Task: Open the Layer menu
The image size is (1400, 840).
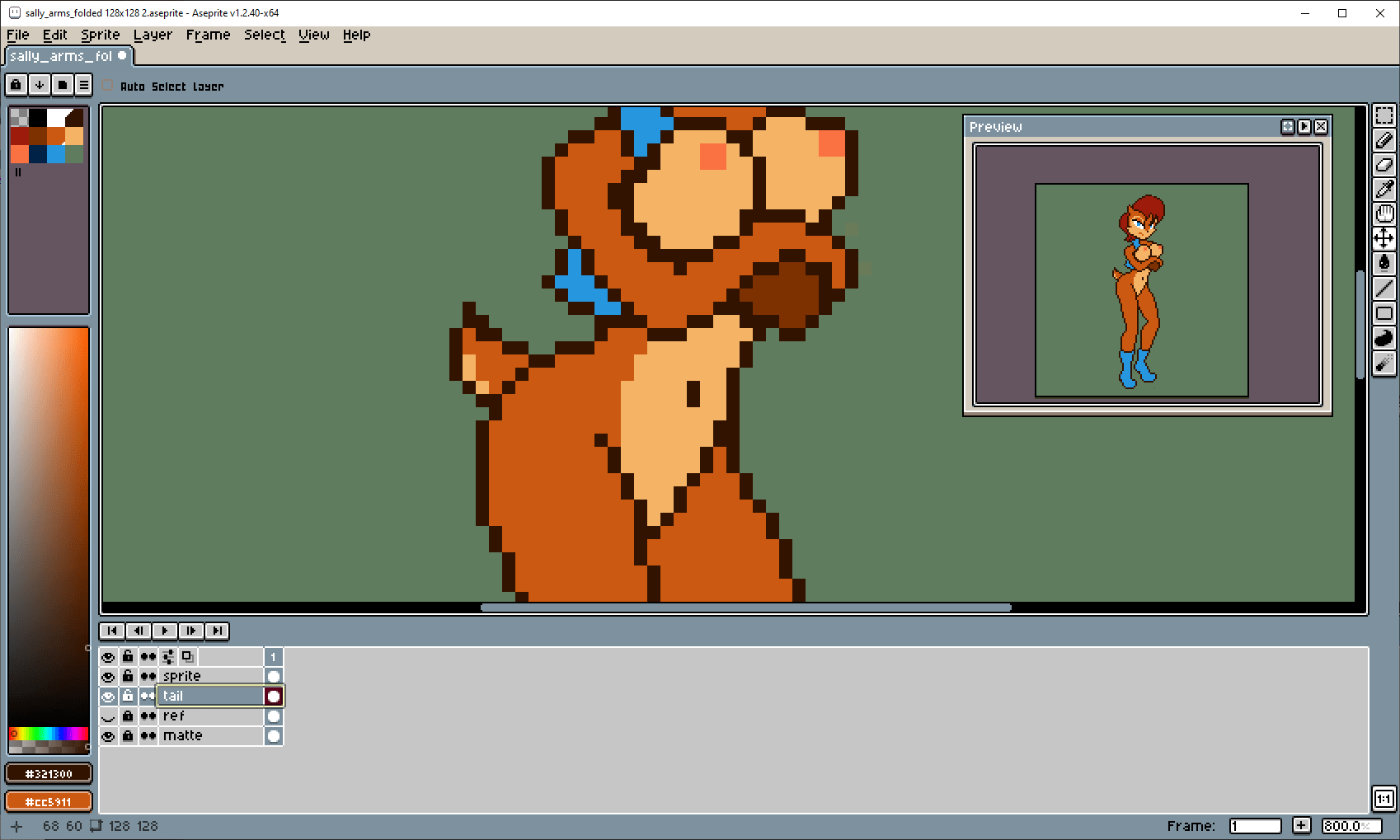Action: pyautogui.click(x=153, y=35)
